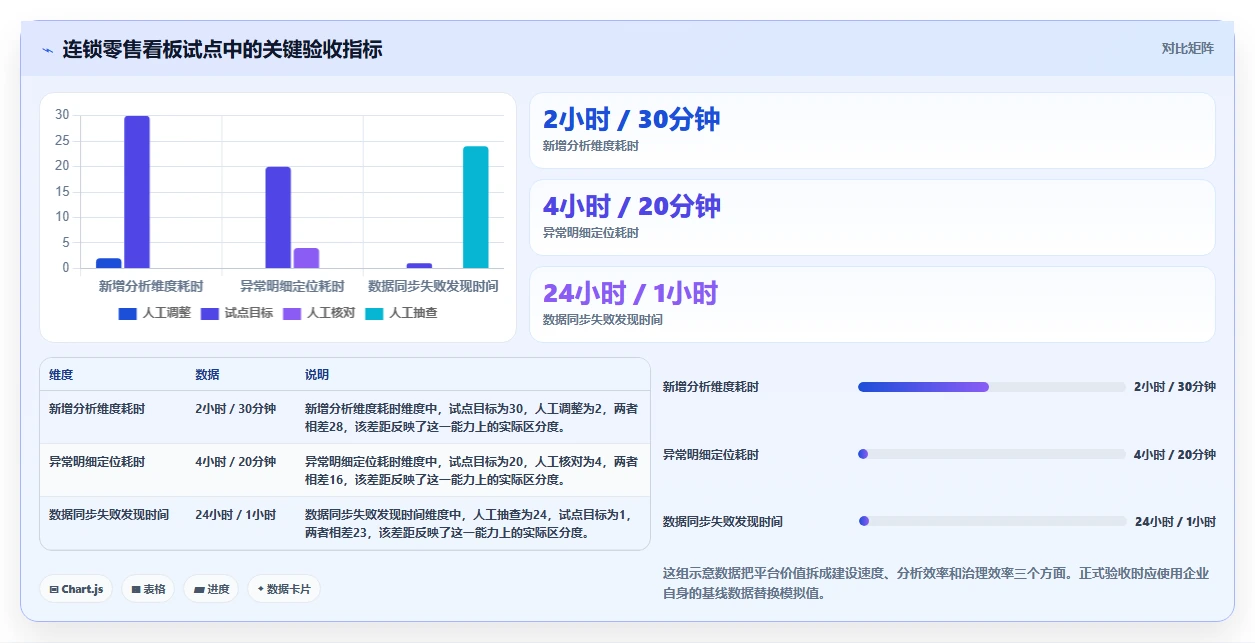Click the y-axis tick label 15
1255x643 pixels.
tap(62, 192)
